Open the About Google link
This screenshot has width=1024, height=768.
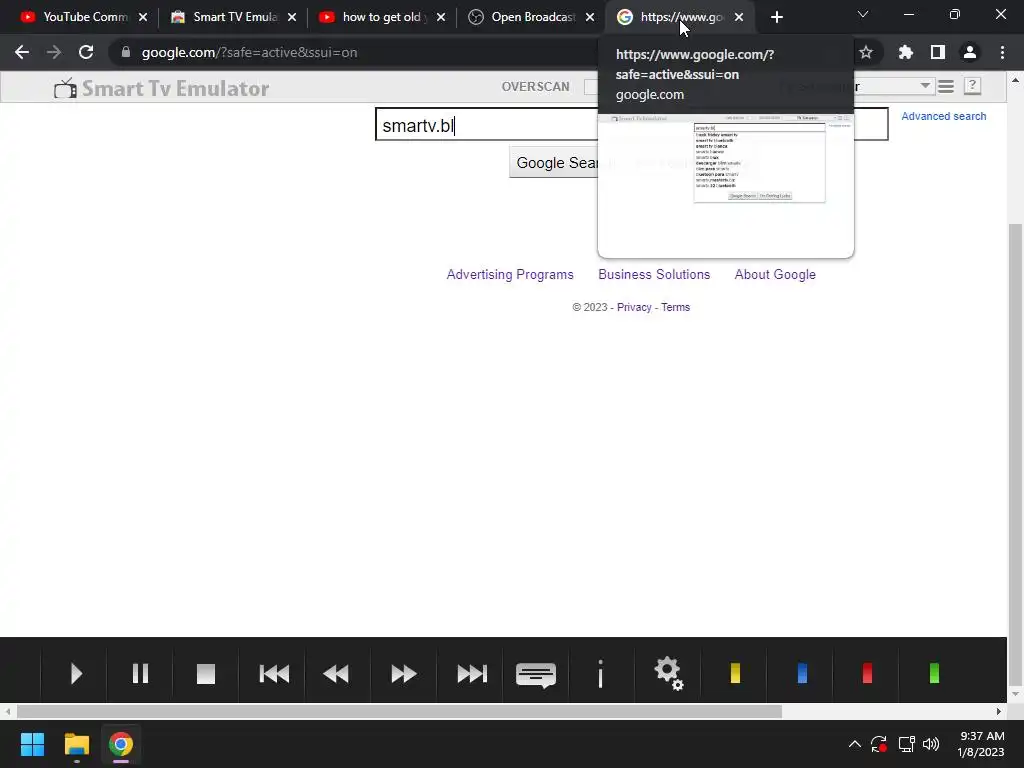775,274
